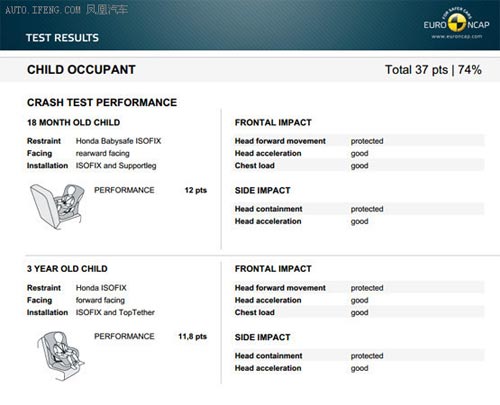This screenshot has width=500, height=405.
Task: Select the CHILD OCCUPANT heading
Action: (x=81, y=70)
